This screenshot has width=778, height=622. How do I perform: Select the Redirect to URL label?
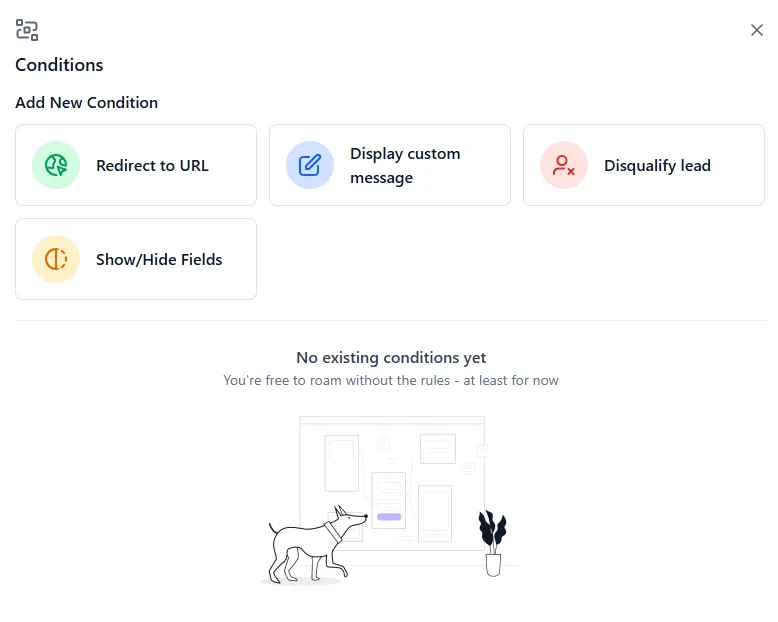coord(152,166)
